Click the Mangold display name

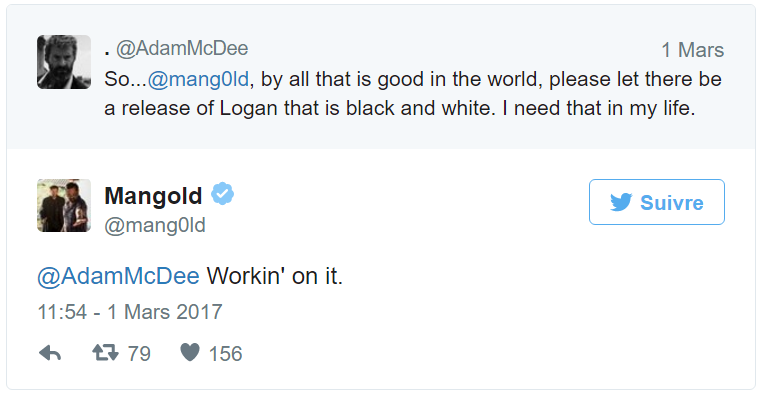(153, 196)
